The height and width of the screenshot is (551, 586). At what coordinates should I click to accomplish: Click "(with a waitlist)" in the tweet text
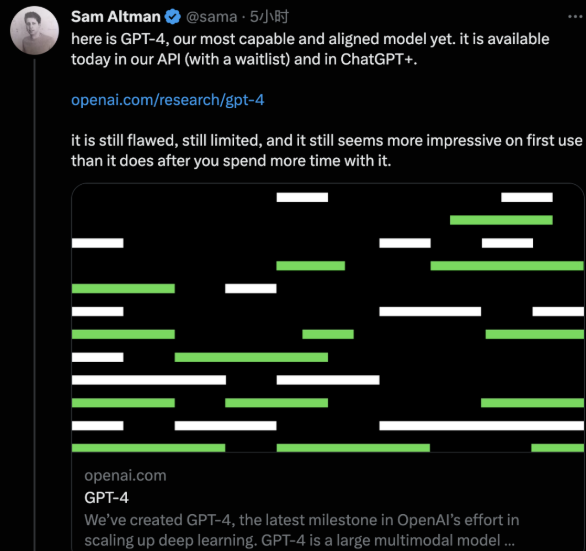237,59
